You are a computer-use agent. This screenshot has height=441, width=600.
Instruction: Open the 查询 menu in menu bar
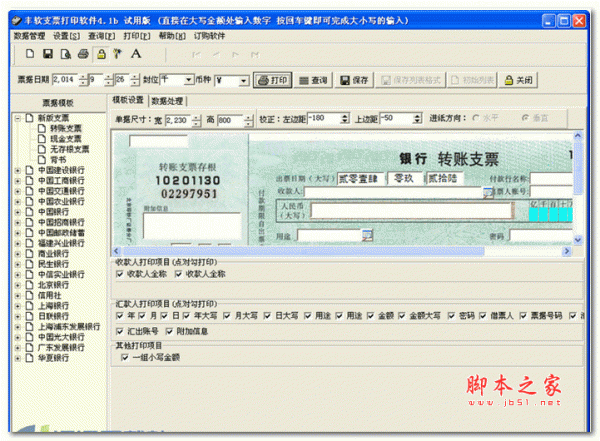[x=101, y=36]
